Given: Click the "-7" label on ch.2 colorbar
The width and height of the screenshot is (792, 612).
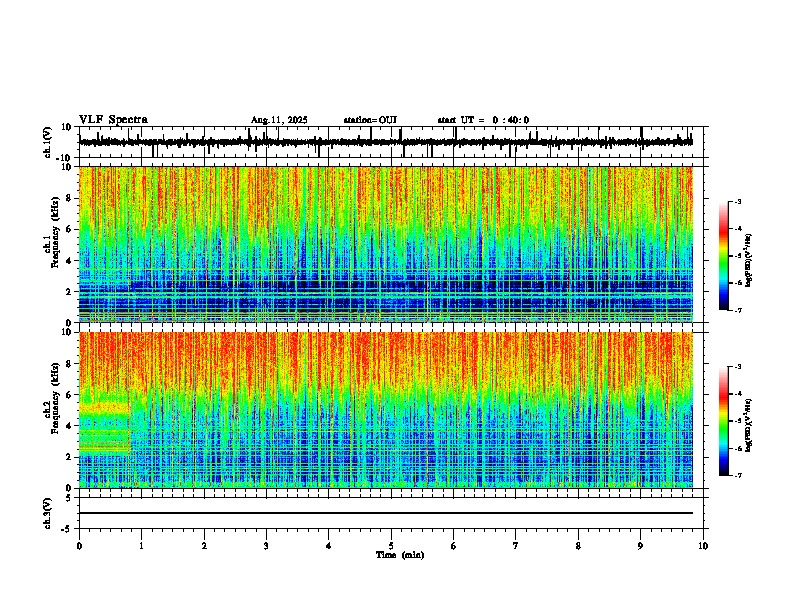Looking at the screenshot, I should tap(738, 476).
